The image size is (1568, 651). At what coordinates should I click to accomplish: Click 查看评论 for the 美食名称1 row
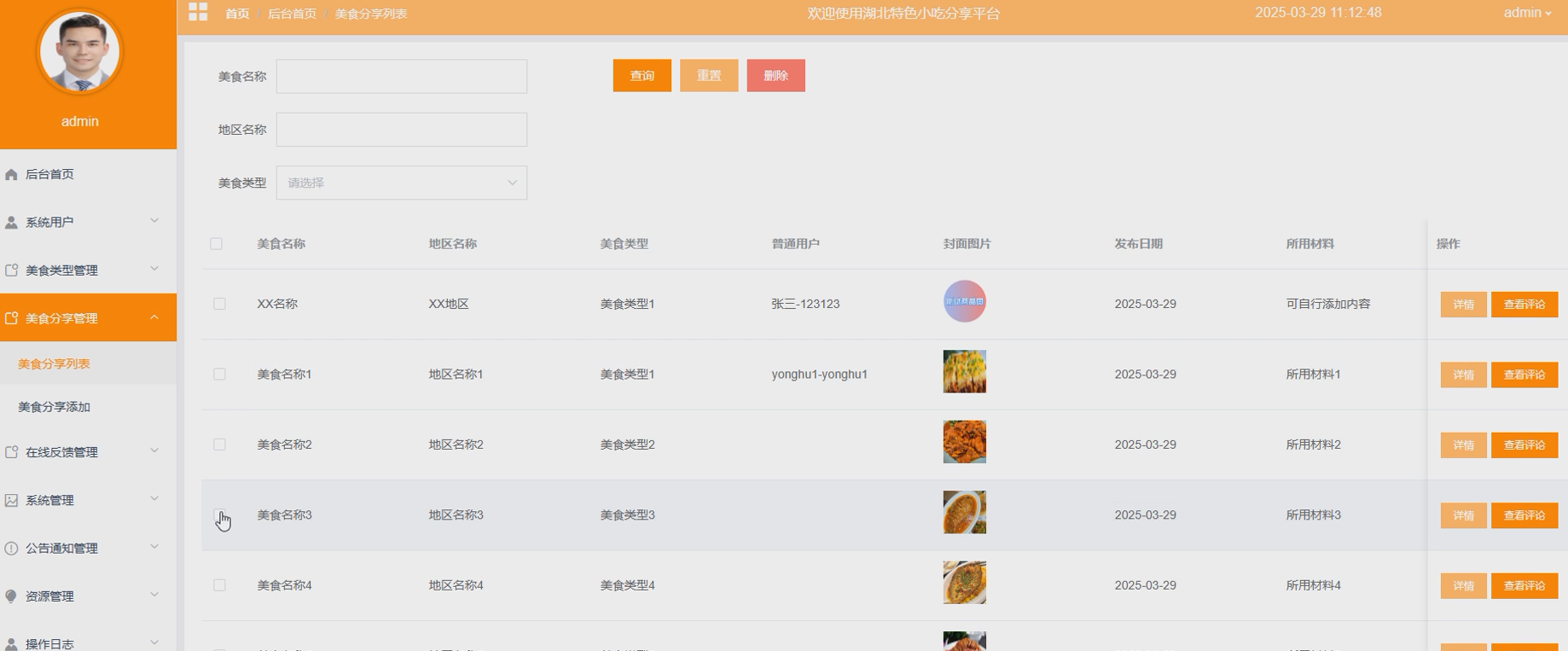tap(1524, 375)
